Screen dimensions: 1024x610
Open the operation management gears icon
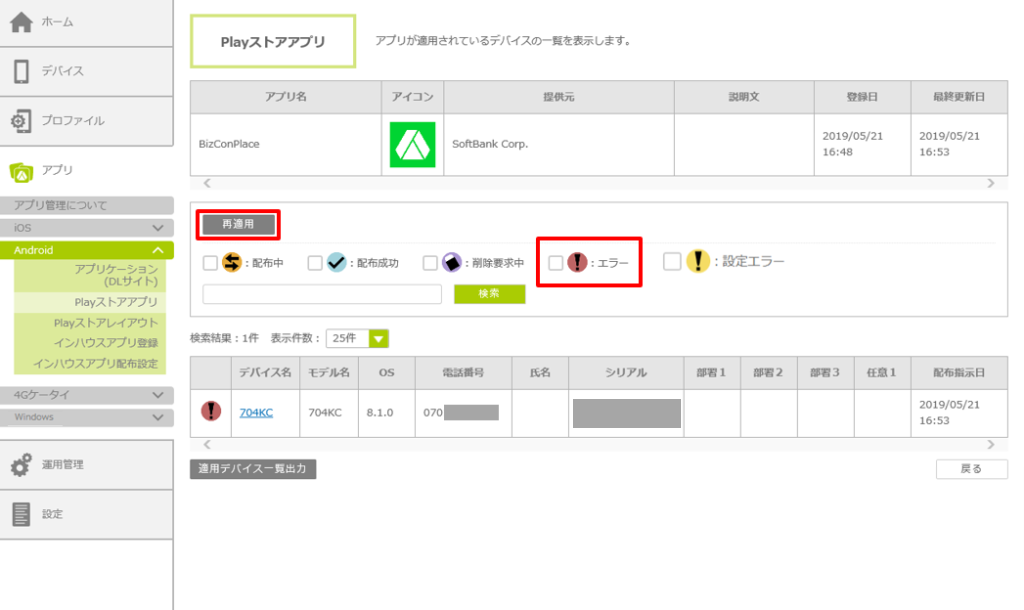(x=21, y=465)
